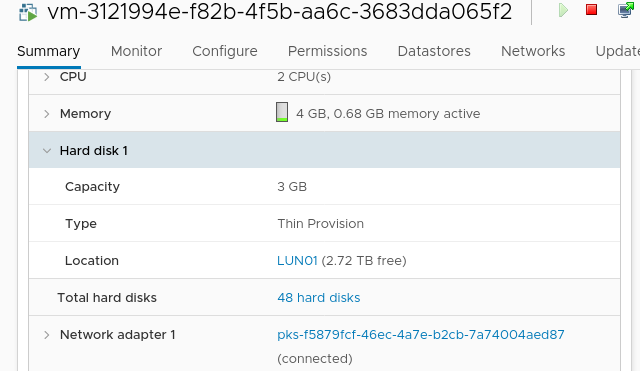Viewport: 640px width, 371px height.
Task: Click the Hard disk 1 header row
Action: [x=324, y=150]
